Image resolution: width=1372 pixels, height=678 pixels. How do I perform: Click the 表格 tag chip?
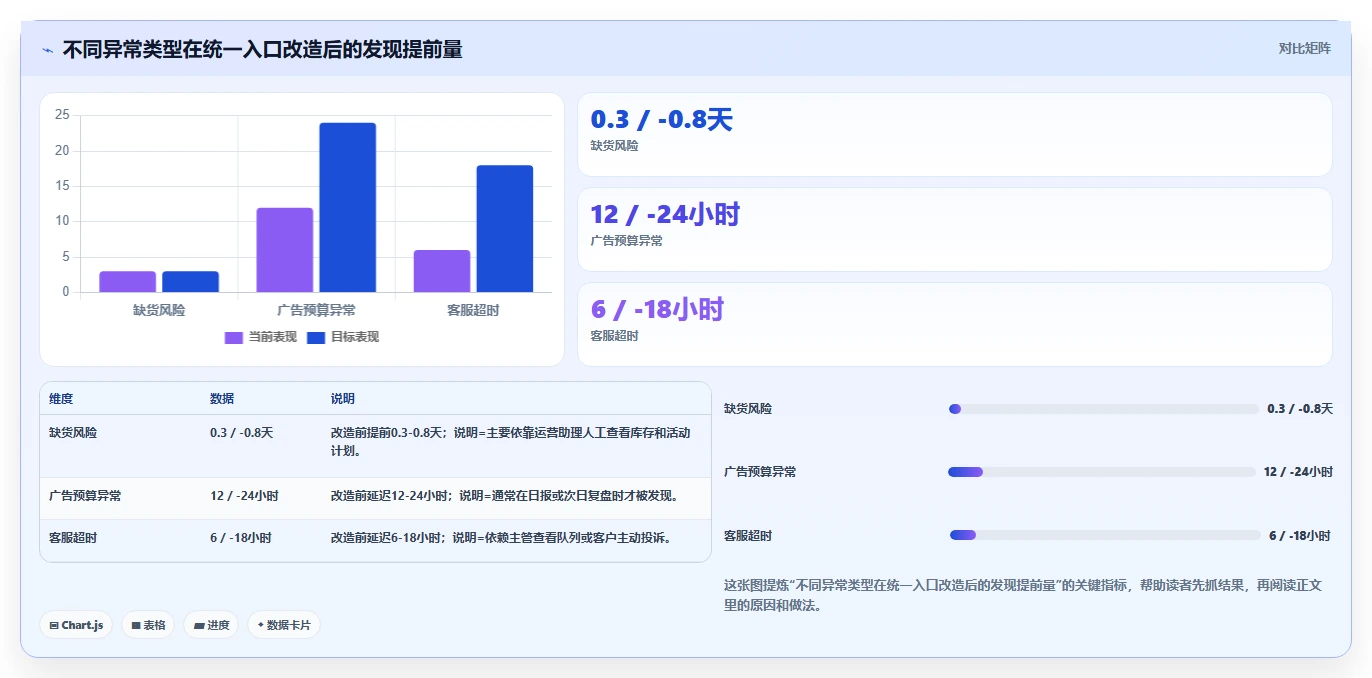tap(148, 625)
